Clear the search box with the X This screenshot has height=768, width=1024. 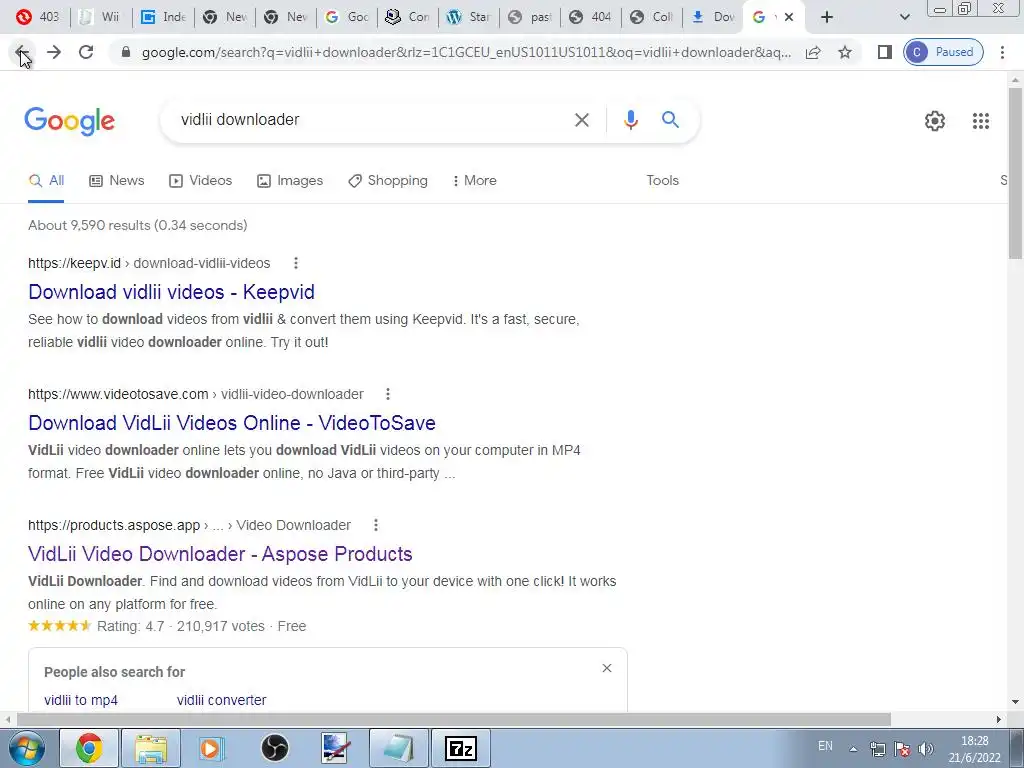[581, 120]
